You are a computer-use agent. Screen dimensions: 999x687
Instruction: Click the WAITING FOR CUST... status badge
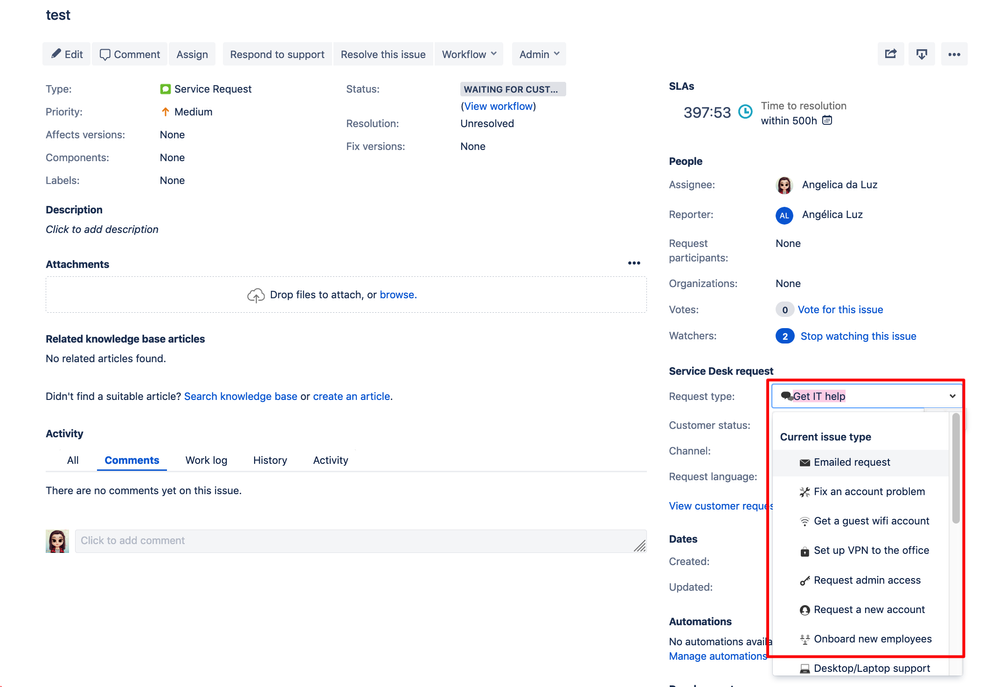pos(513,89)
